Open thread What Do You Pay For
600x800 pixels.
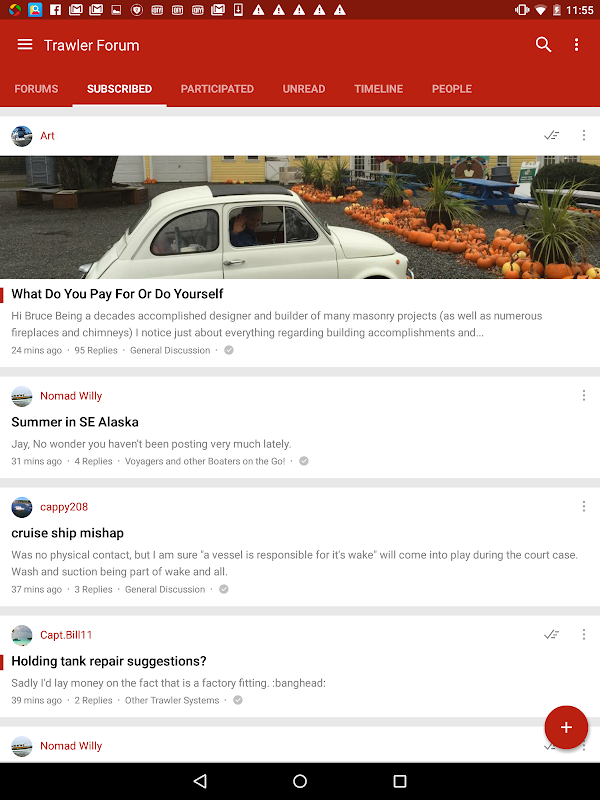117,294
